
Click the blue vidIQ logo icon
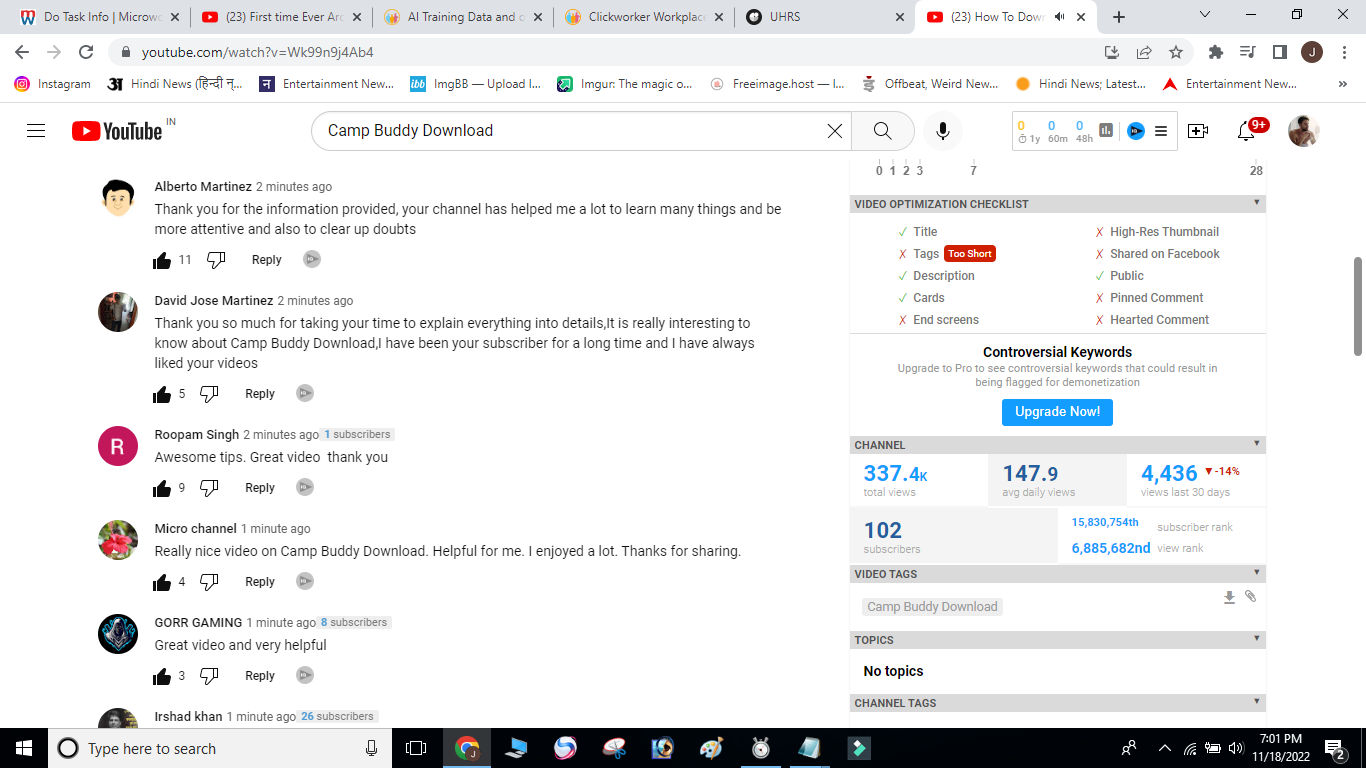pos(1136,131)
